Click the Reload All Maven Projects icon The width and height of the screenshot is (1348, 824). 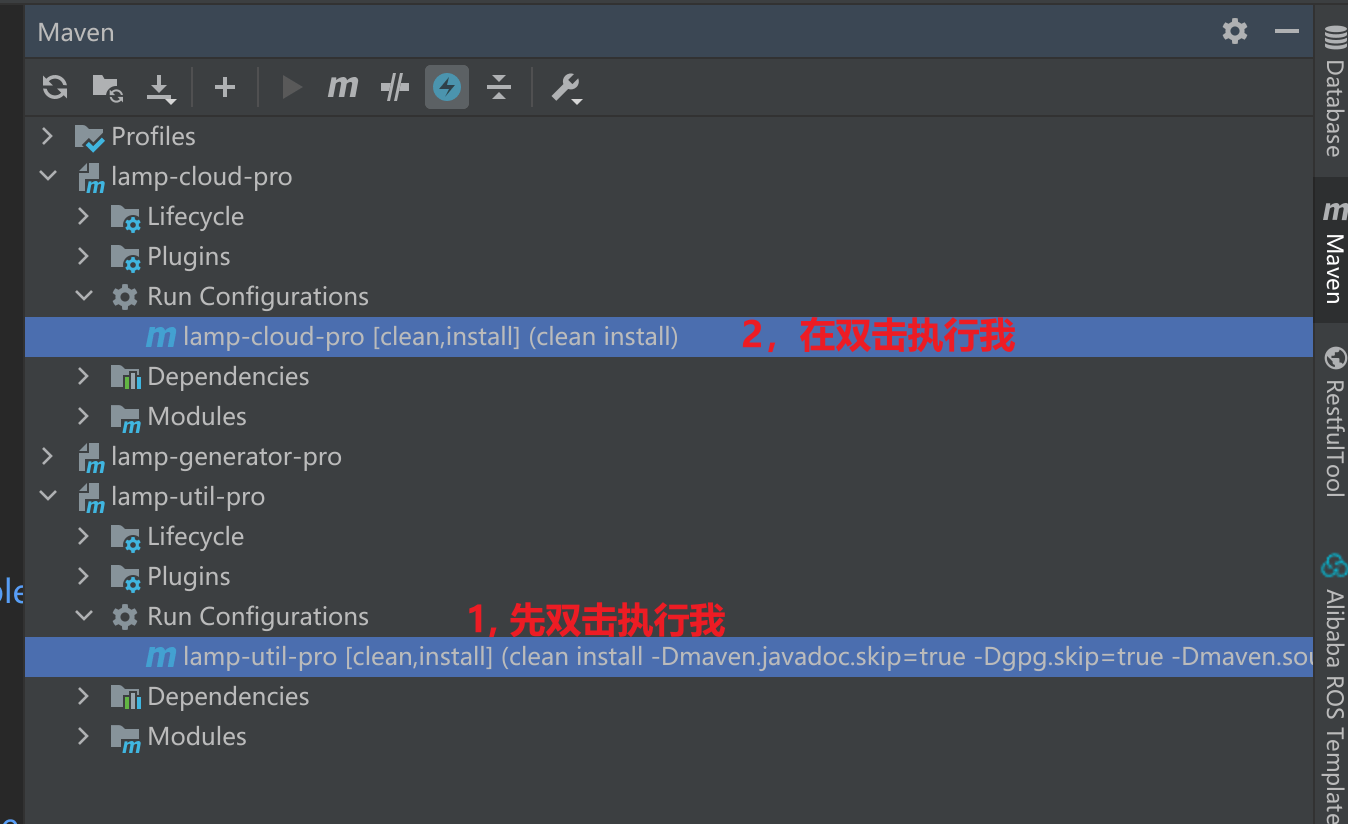click(55, 88)
